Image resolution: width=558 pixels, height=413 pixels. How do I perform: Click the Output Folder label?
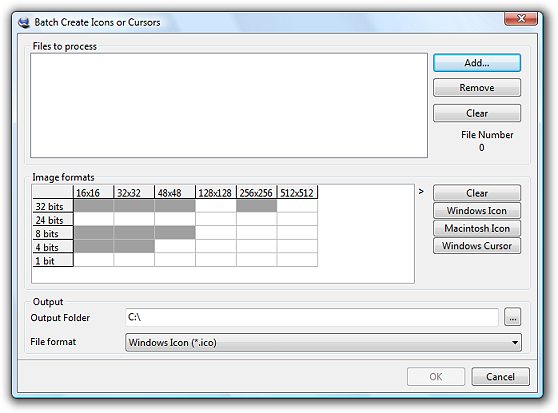point(60,318)
